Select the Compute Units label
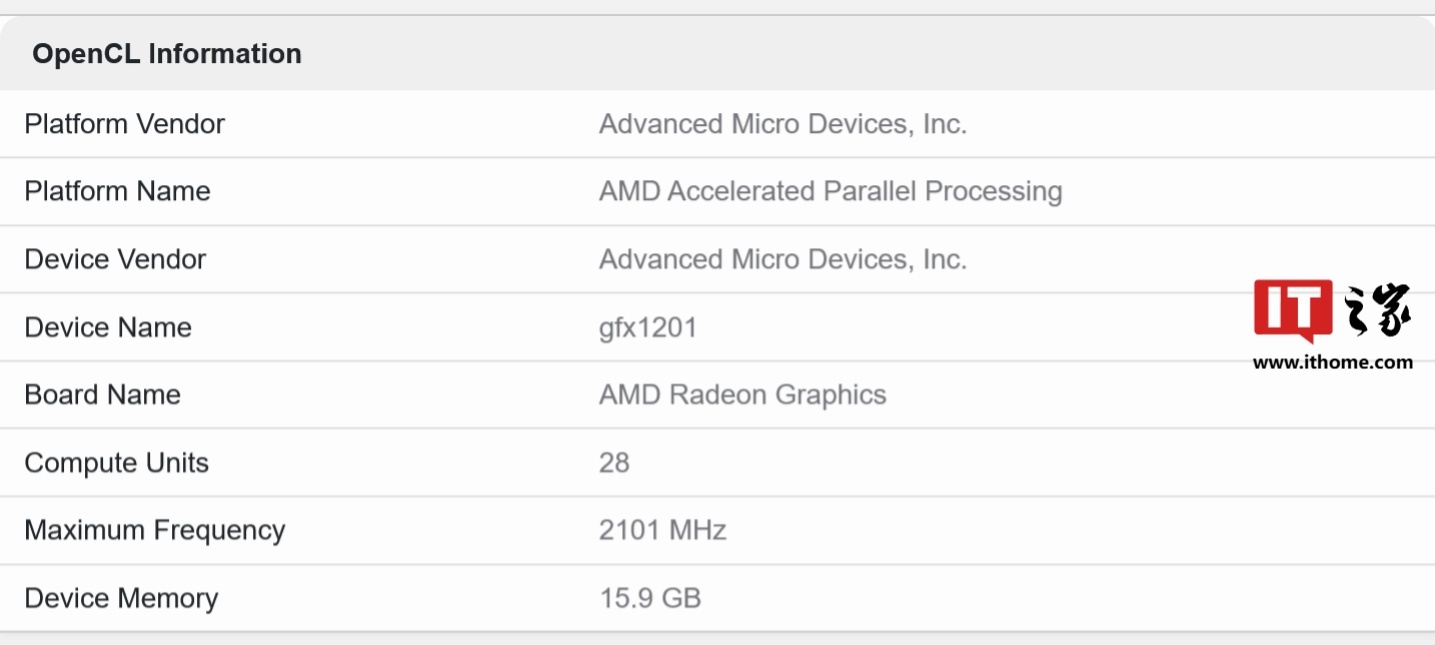Viewport: 1435px width, 645px height. 116,463
